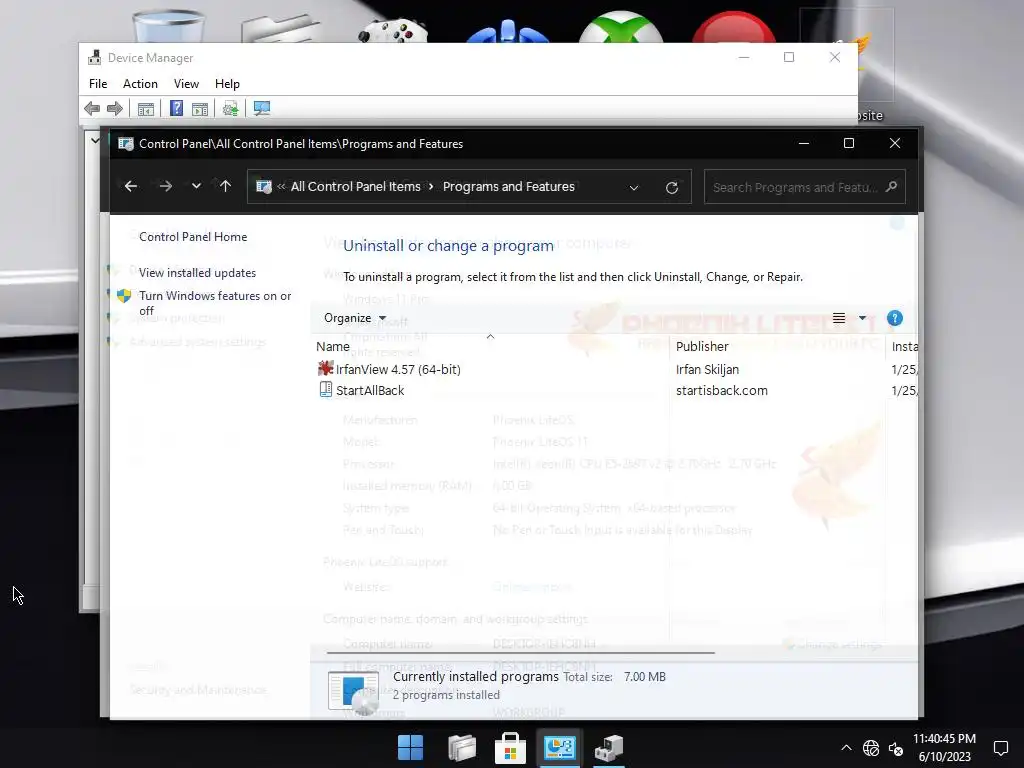The height and width of the screenshot is (768, 1024).
Task: Click the horizontal scrollbar of the program list
Action: coord(520,652)
